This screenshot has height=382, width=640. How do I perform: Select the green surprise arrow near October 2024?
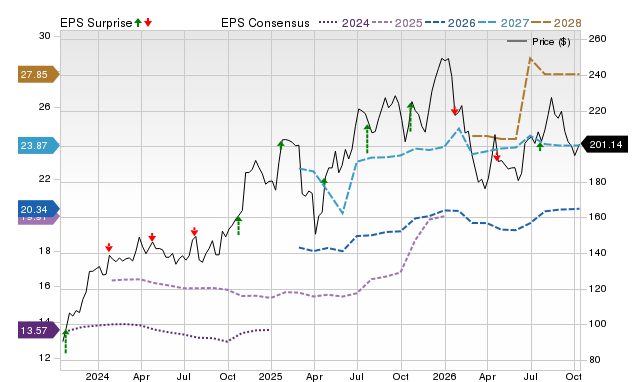click(x=239, y=226)
